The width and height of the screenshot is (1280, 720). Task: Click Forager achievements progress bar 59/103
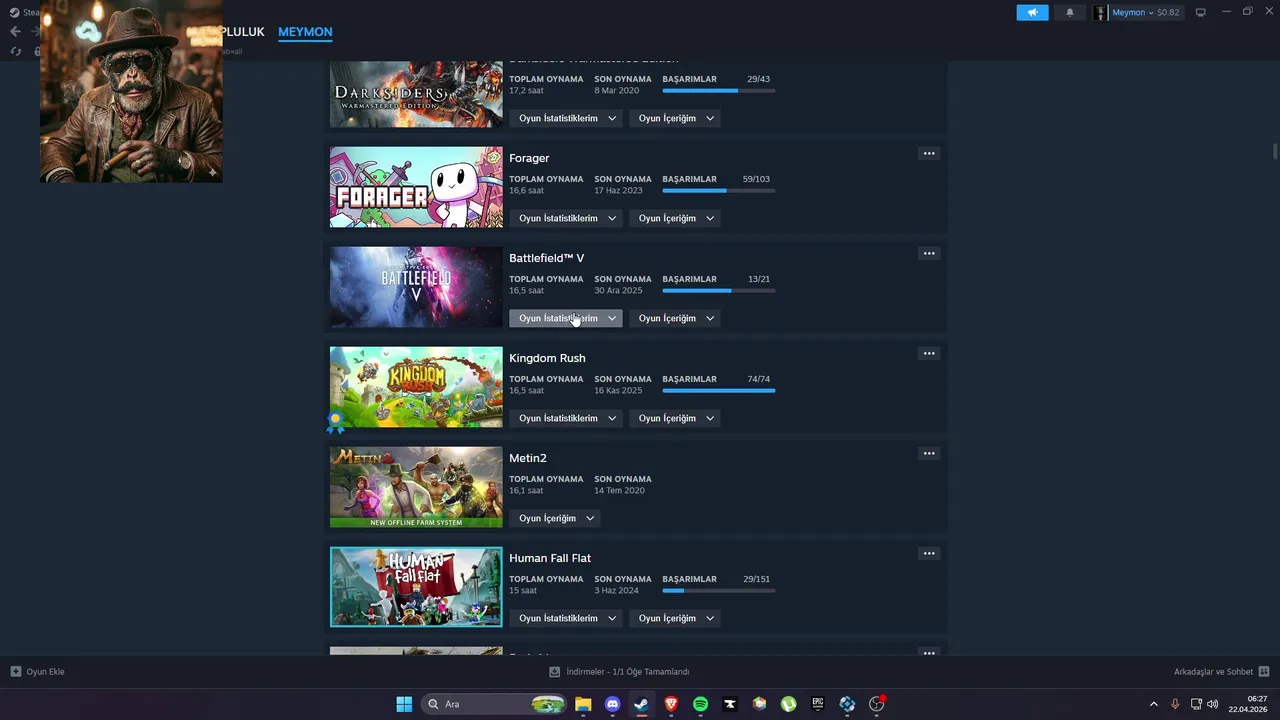[x=719, y=190]
